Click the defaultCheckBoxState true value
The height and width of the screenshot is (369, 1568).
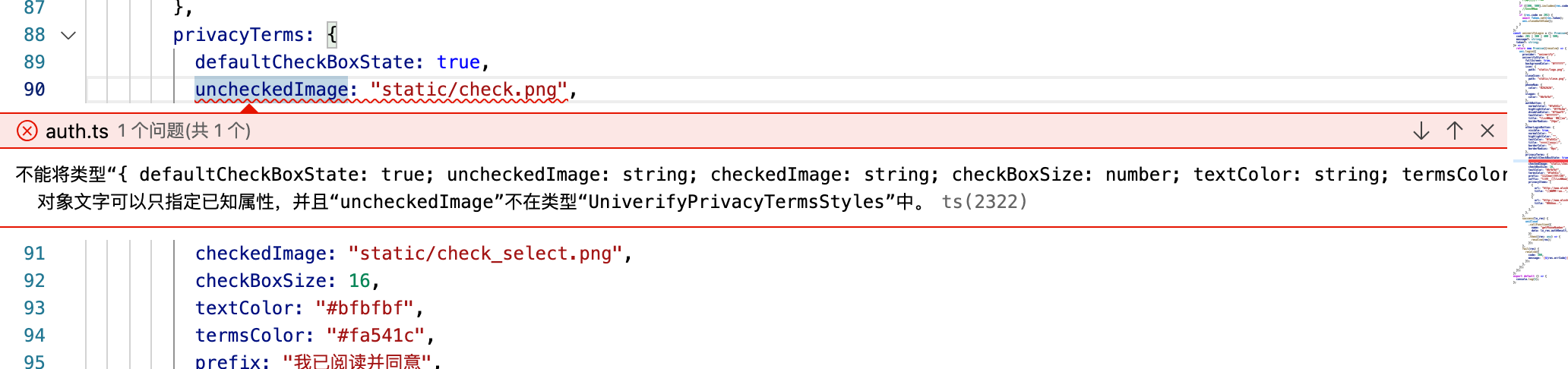coord(458,62)
